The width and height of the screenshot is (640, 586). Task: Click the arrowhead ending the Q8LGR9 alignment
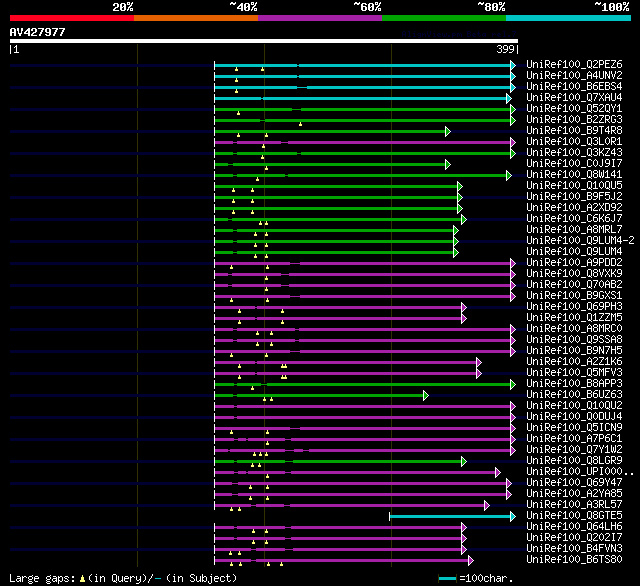[x=464, y=462]
